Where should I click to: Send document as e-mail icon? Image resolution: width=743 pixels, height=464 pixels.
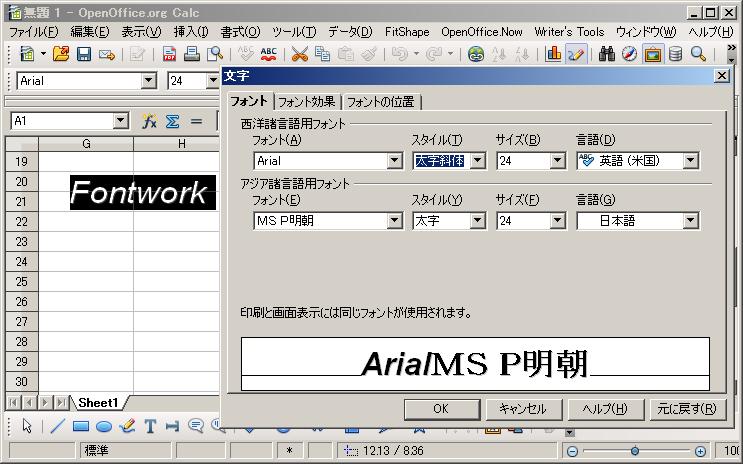(x=107, y=55)
